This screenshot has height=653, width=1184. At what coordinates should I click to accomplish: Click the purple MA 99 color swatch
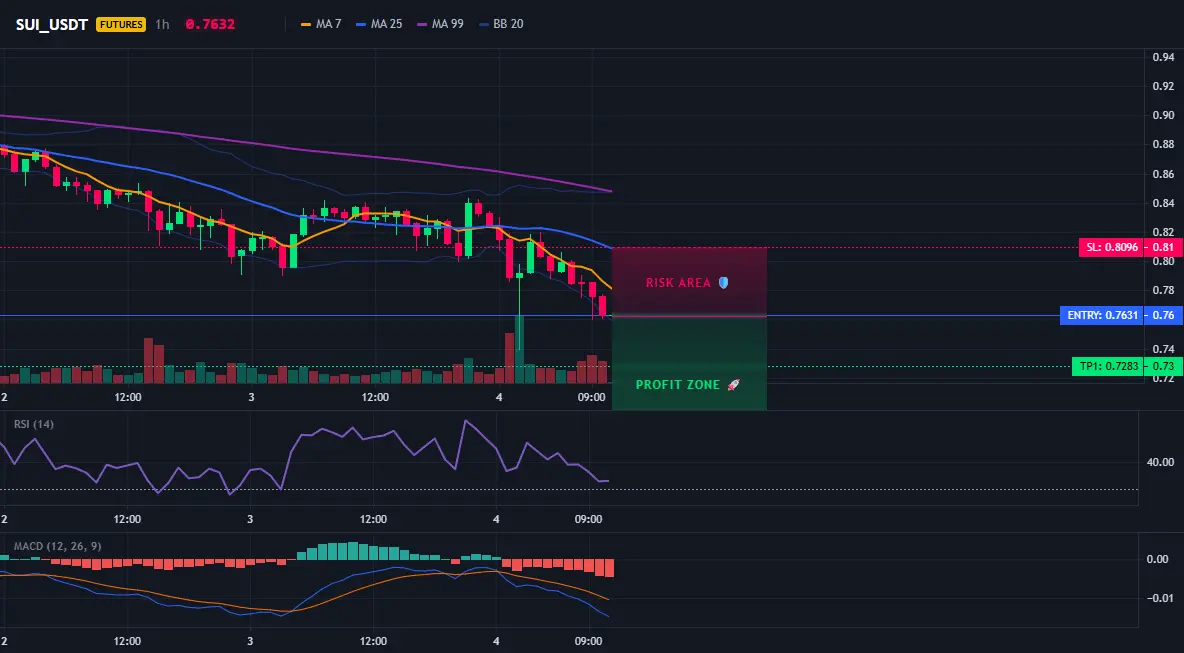tap(421, 24)
